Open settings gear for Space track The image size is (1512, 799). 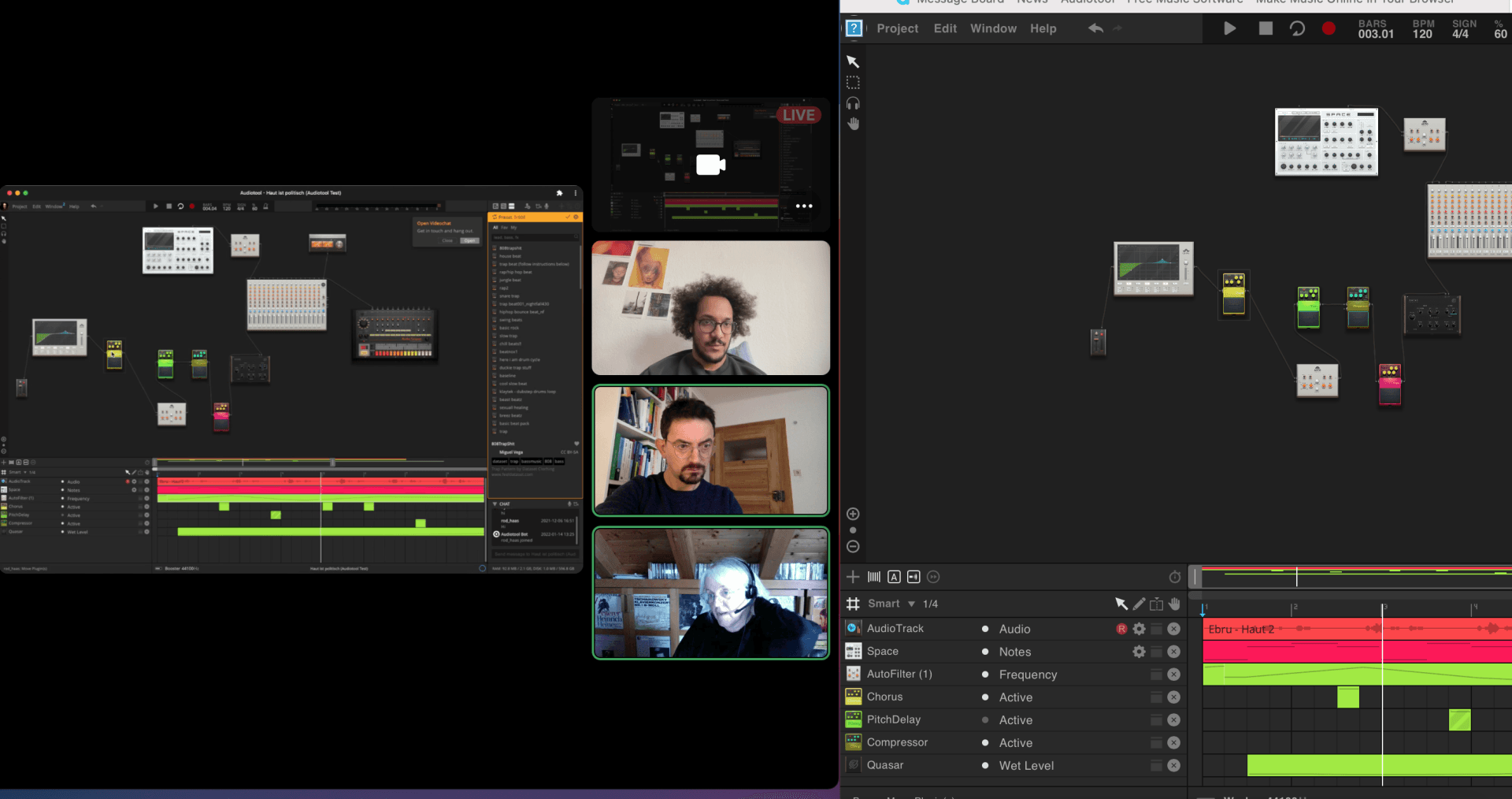point(1139,652)
